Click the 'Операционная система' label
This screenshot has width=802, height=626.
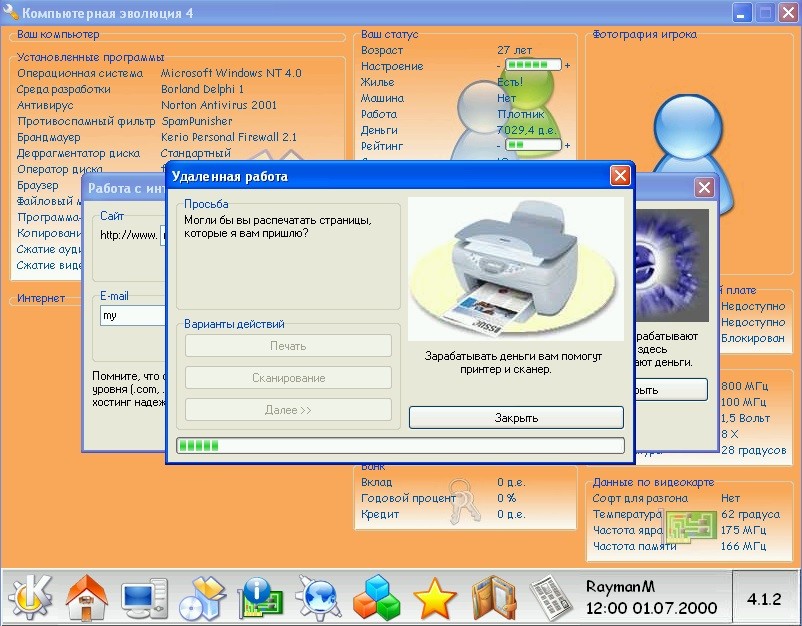(x=80, y=73)
